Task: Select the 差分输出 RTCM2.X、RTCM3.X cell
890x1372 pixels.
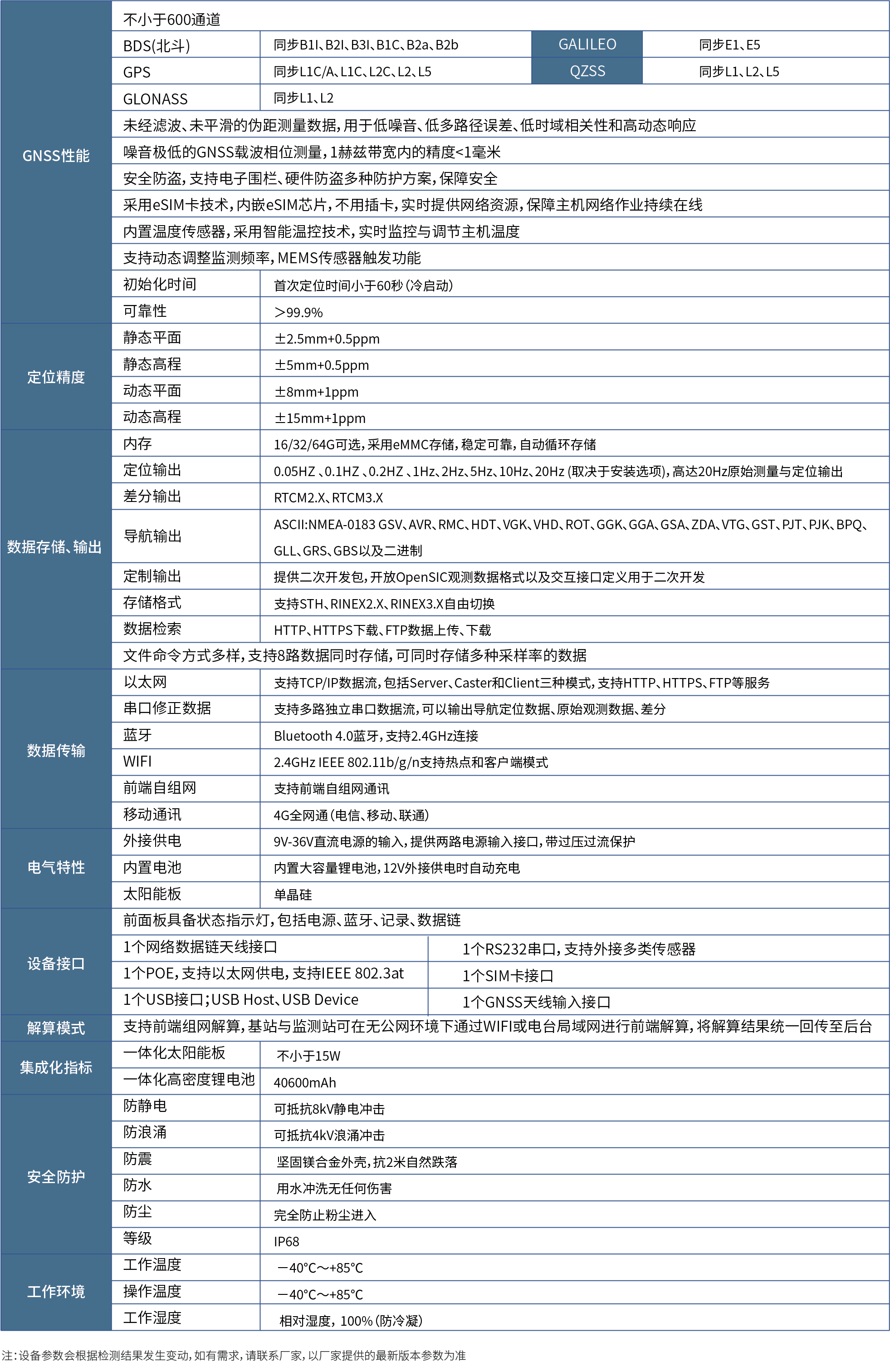Action: coord(328,497)
